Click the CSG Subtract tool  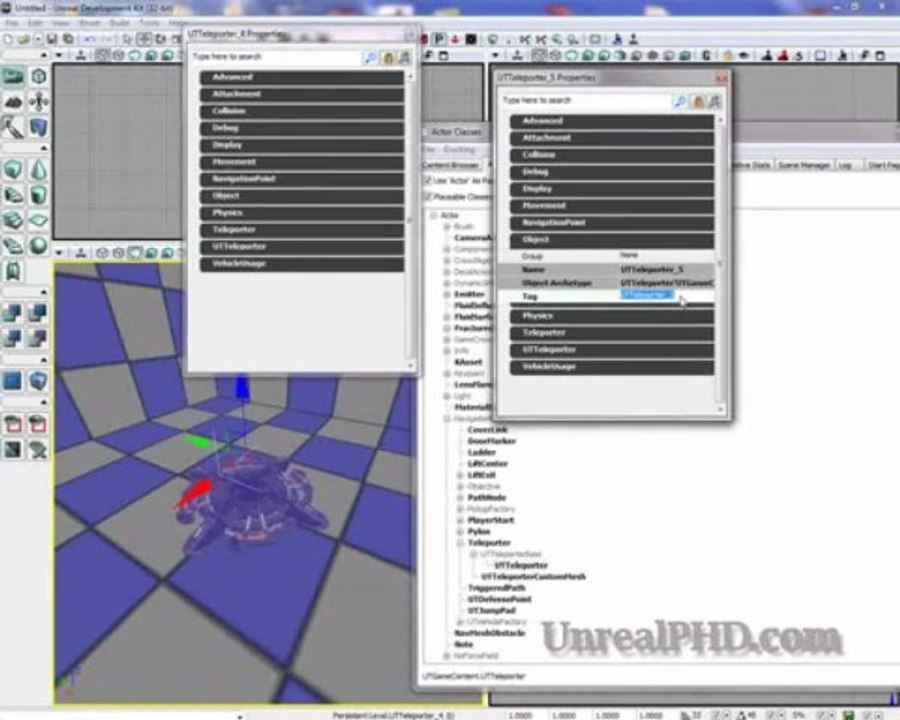tap(38, 313)
